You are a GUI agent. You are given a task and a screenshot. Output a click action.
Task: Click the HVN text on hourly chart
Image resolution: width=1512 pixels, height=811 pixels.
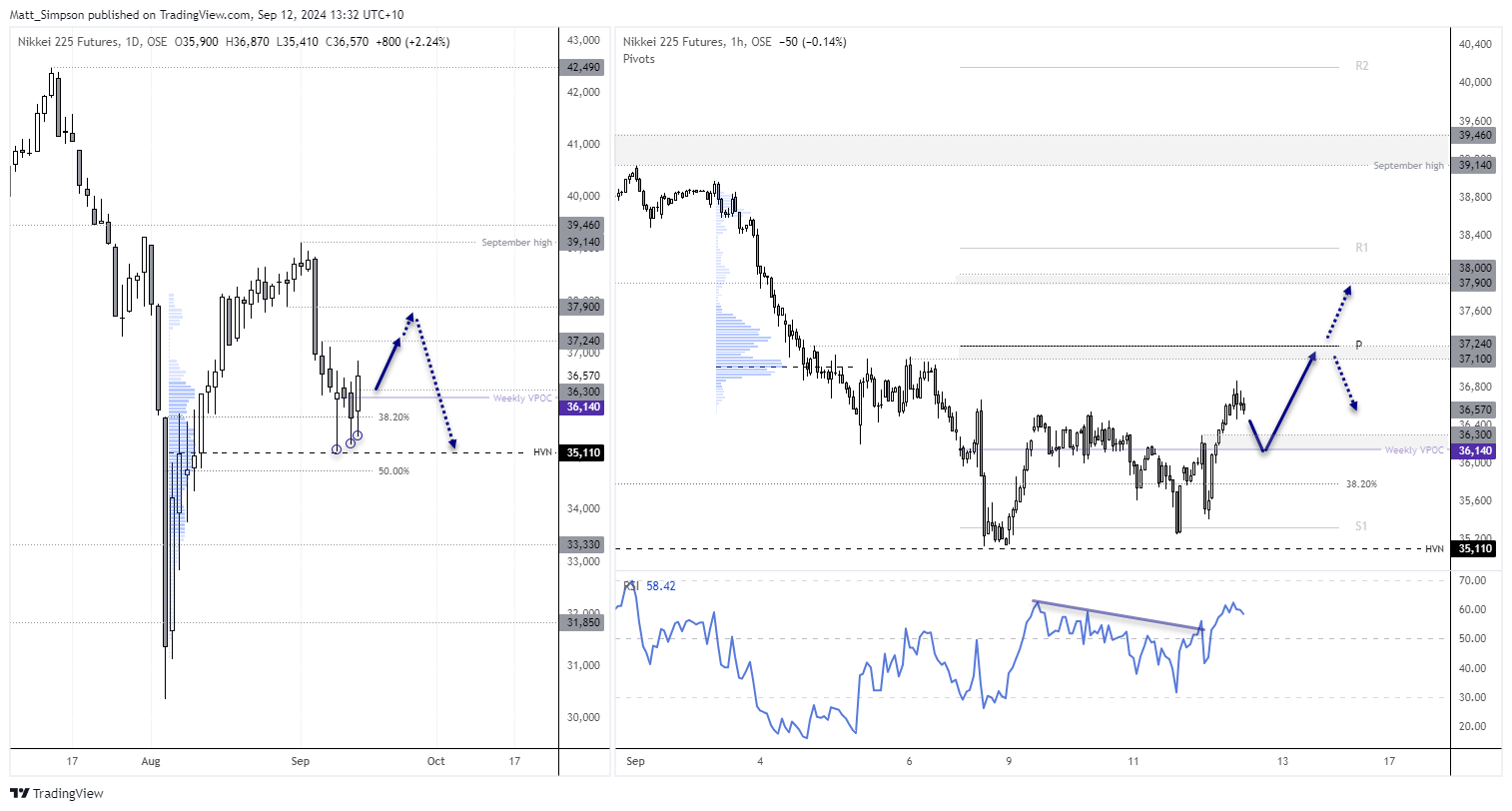pyautogui.click(x=1434, y=549)
